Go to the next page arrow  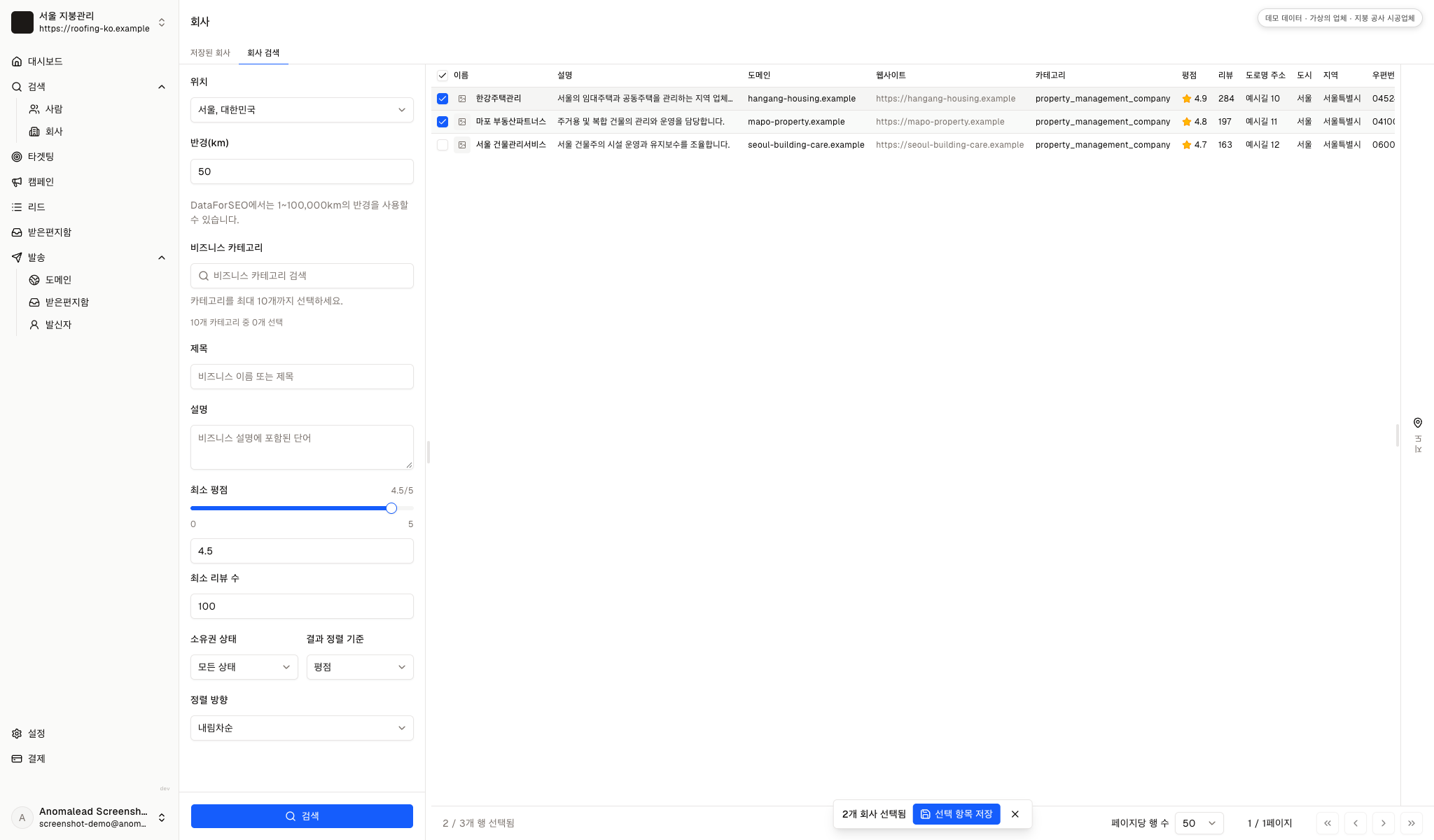(1384, 823)
